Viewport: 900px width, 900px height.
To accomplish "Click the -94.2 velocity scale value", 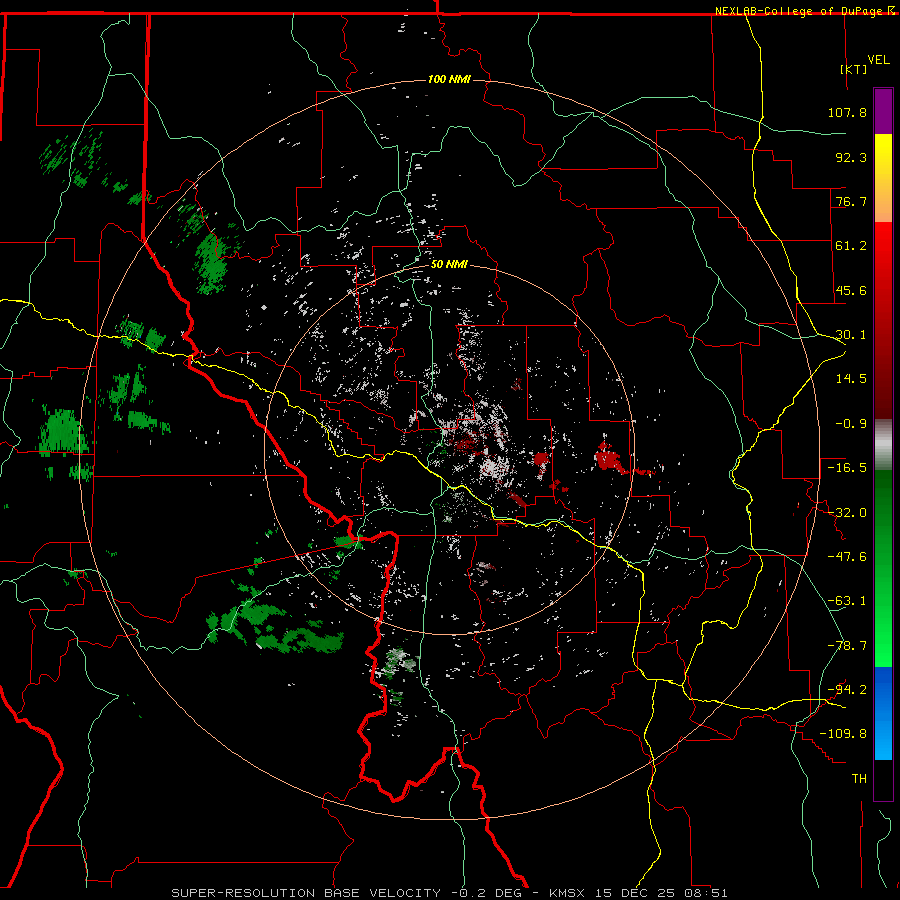I will 847,690.
